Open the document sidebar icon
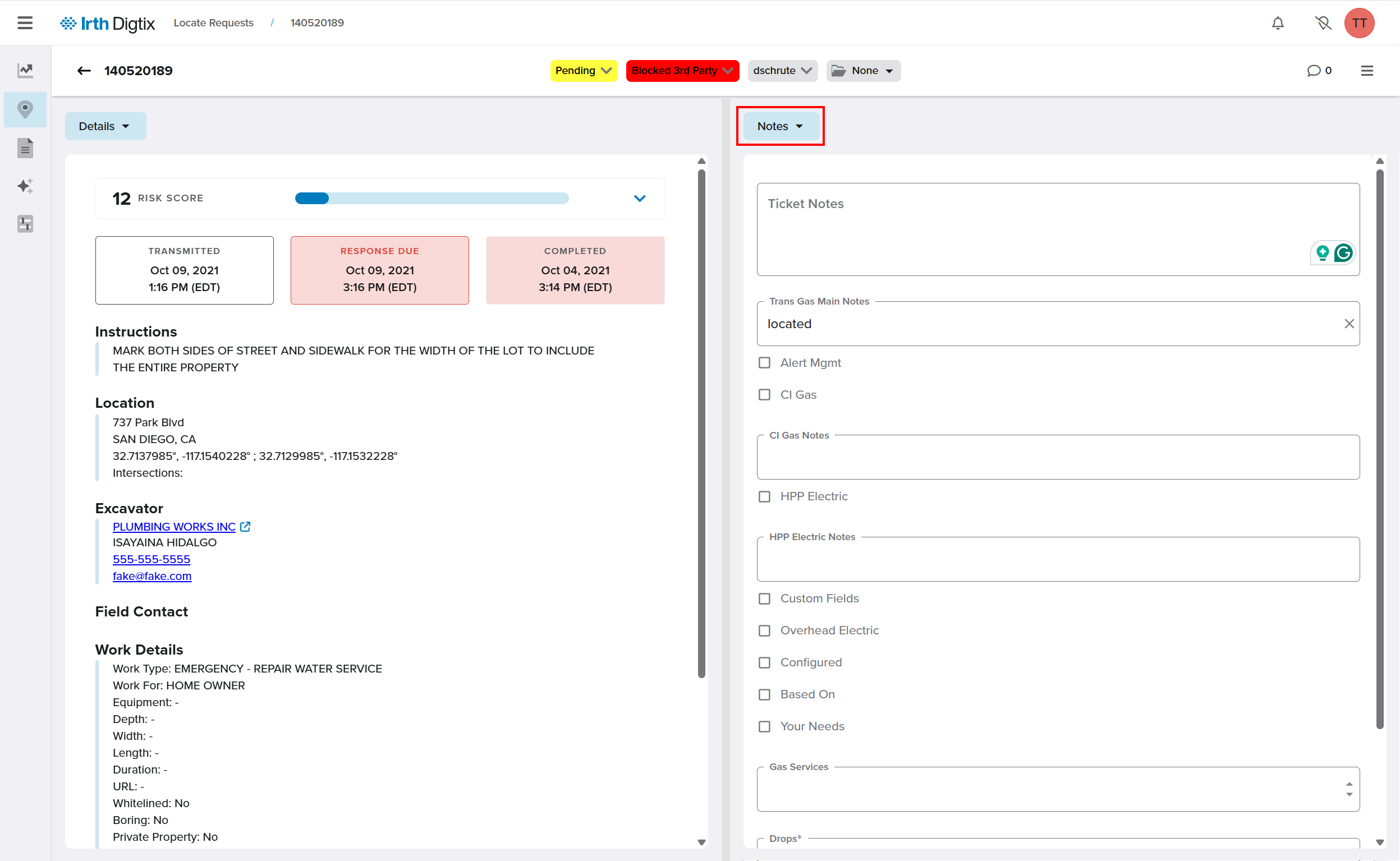Viewport: 1400px width, 861px height. (25, 148)
